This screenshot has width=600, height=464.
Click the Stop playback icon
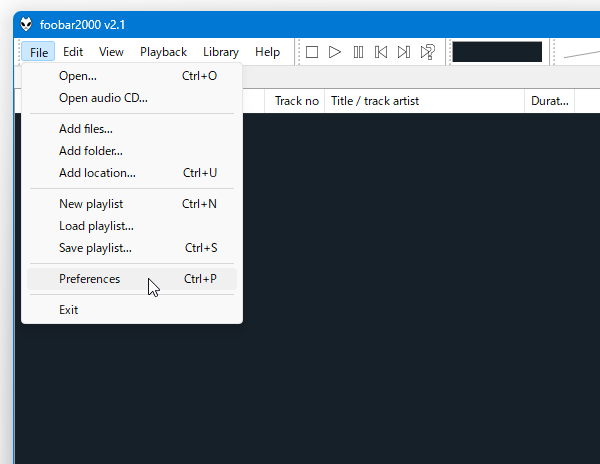pos(312,52)
